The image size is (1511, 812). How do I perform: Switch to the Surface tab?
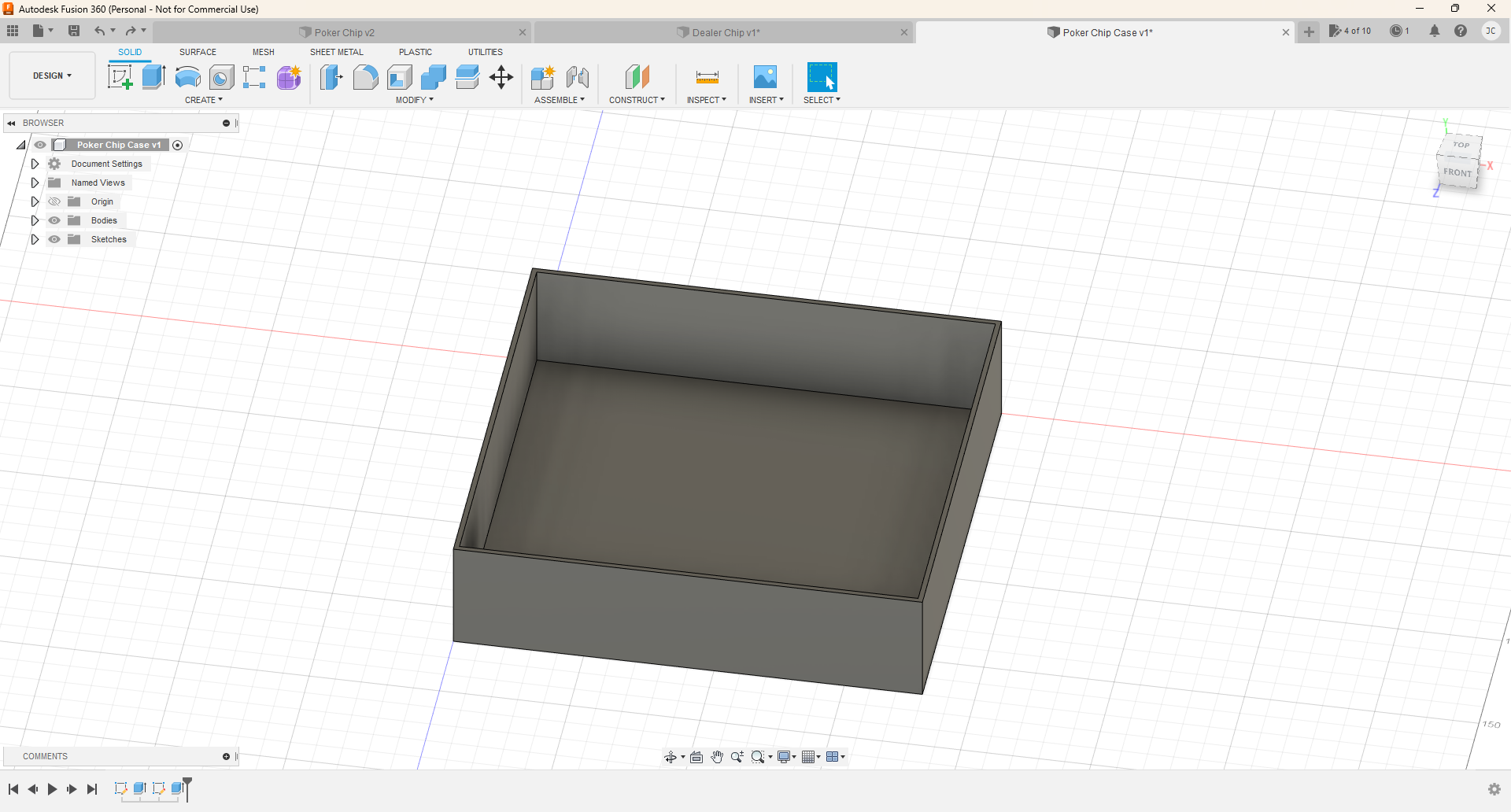click(198, 52)
